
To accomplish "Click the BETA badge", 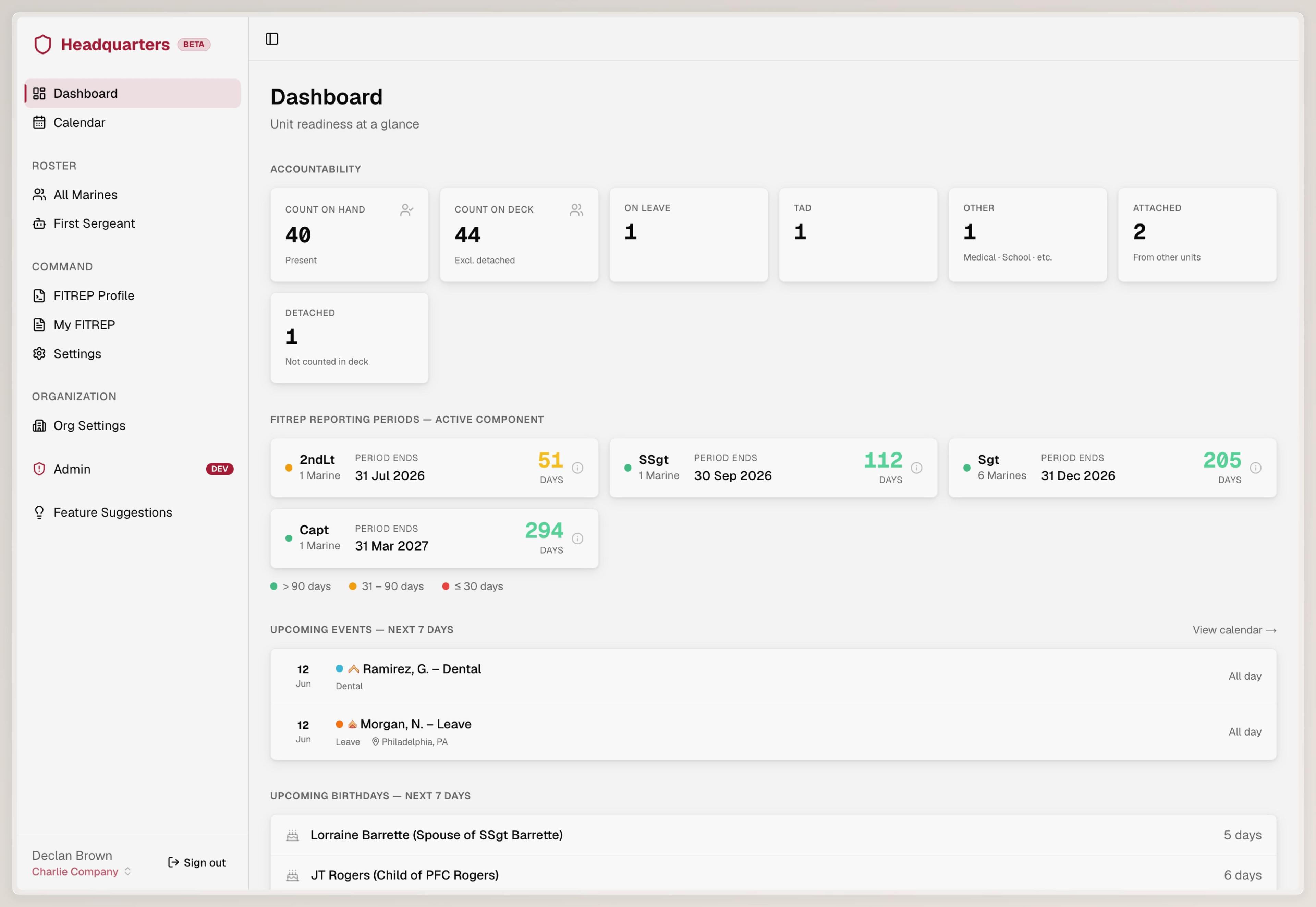I will (x=194, y=44).
